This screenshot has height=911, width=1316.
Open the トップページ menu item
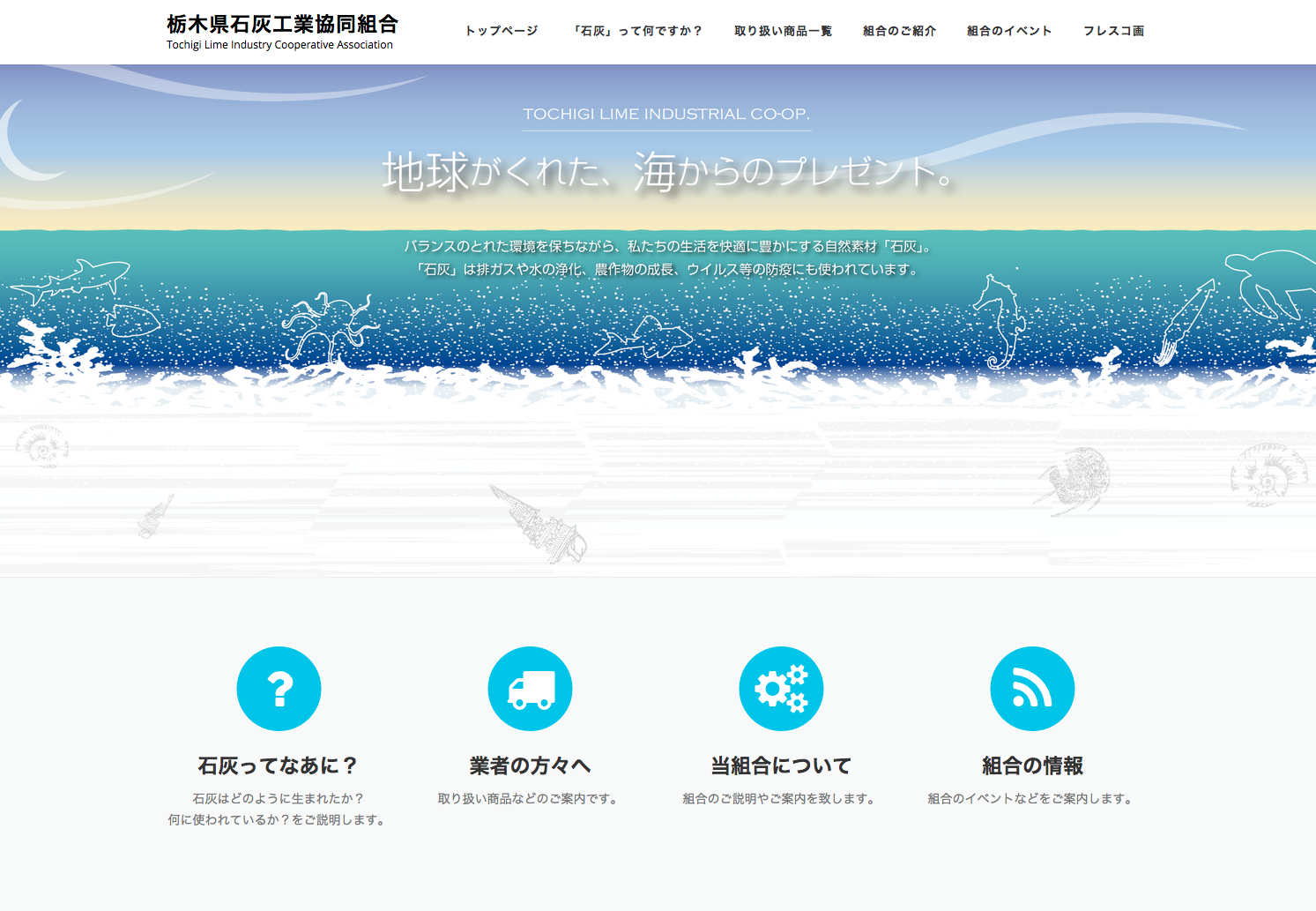502,31
